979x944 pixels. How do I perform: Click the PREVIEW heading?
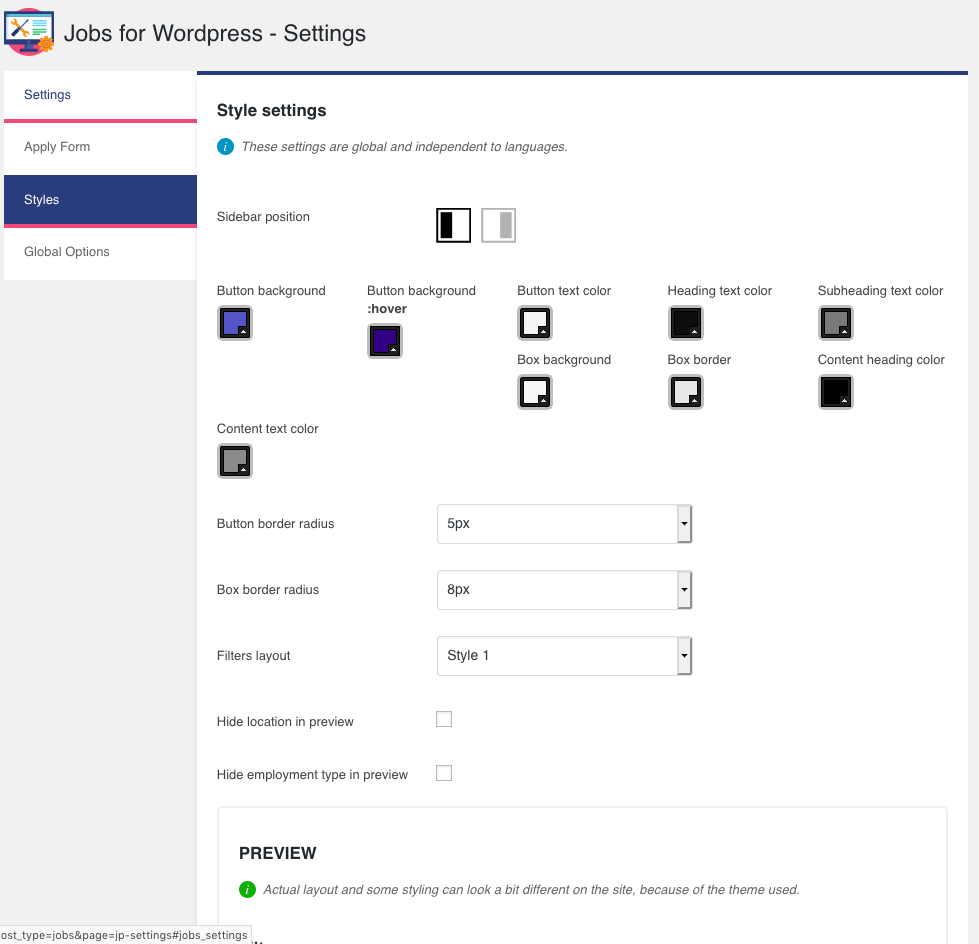(x=278, y=853)
